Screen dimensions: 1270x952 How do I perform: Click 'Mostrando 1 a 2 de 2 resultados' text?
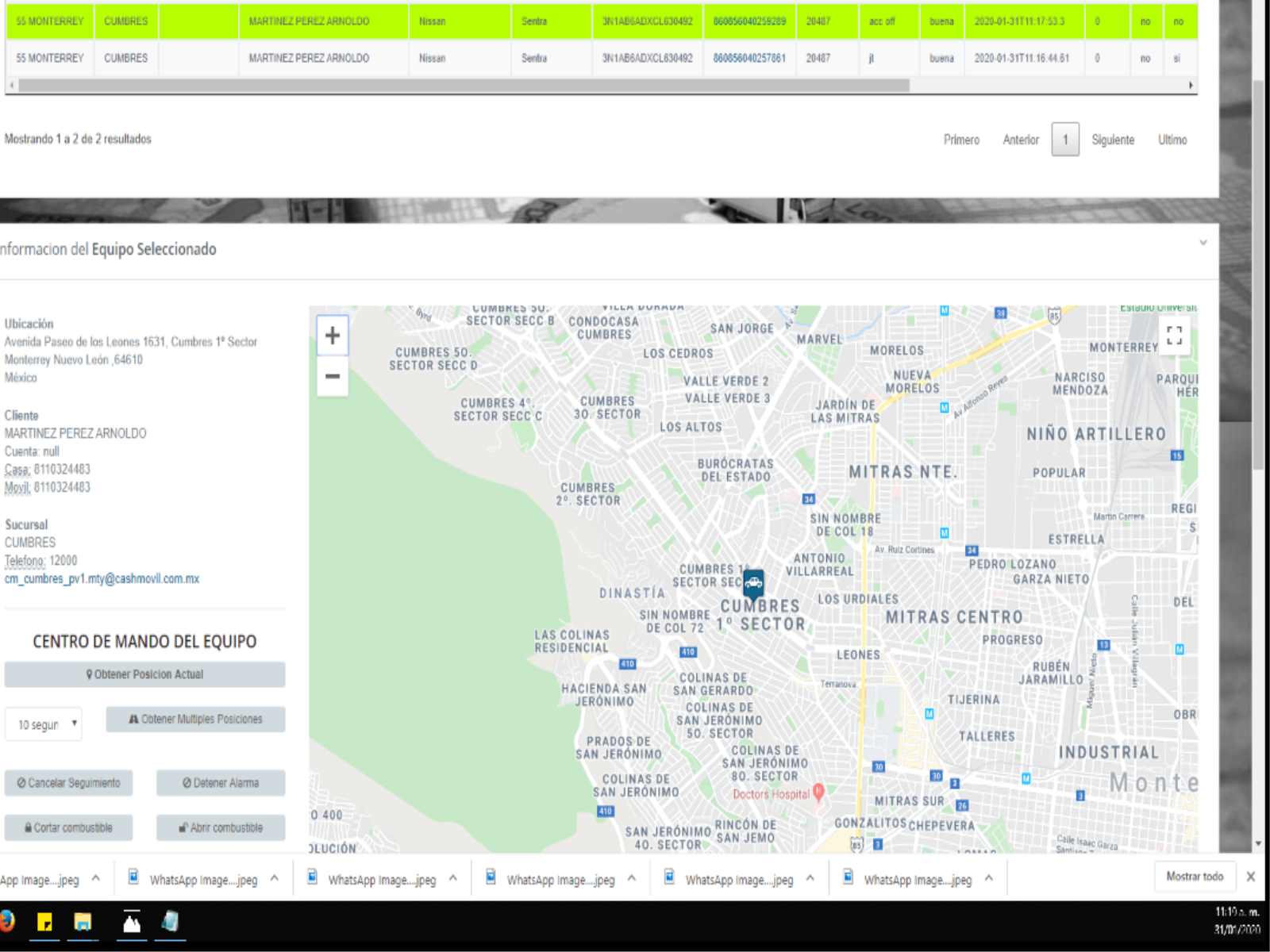tap(78, 139)
